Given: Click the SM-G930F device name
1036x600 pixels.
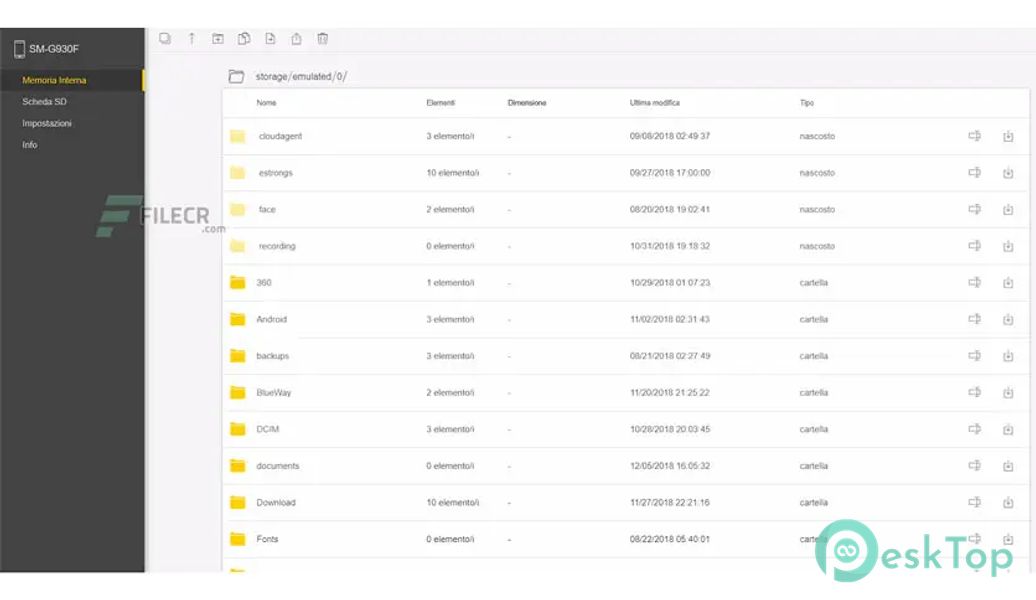Looking at the screenshot, I should point(54,49).
